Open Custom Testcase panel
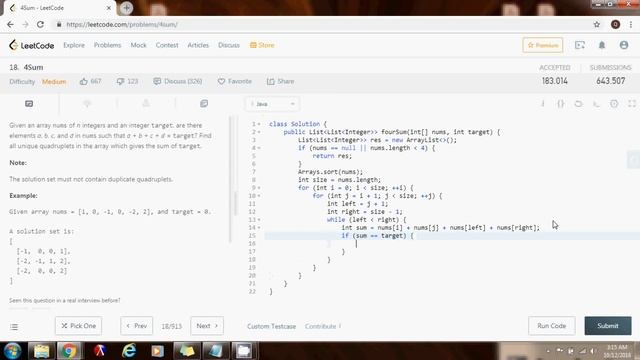The height and width of the screenshot is (360, 640). point(271,326)
